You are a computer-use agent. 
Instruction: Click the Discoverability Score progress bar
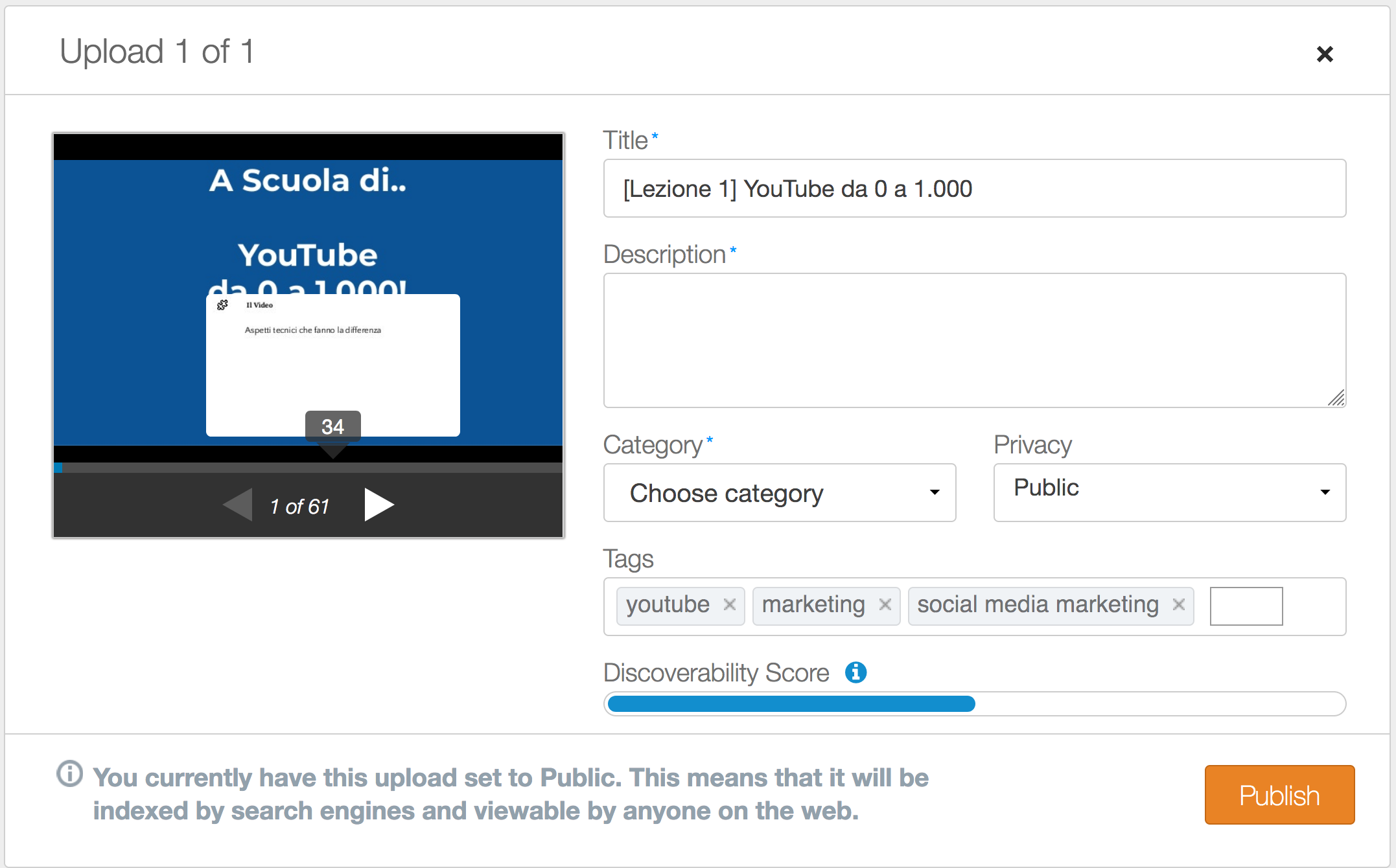(x=975, y=703)
